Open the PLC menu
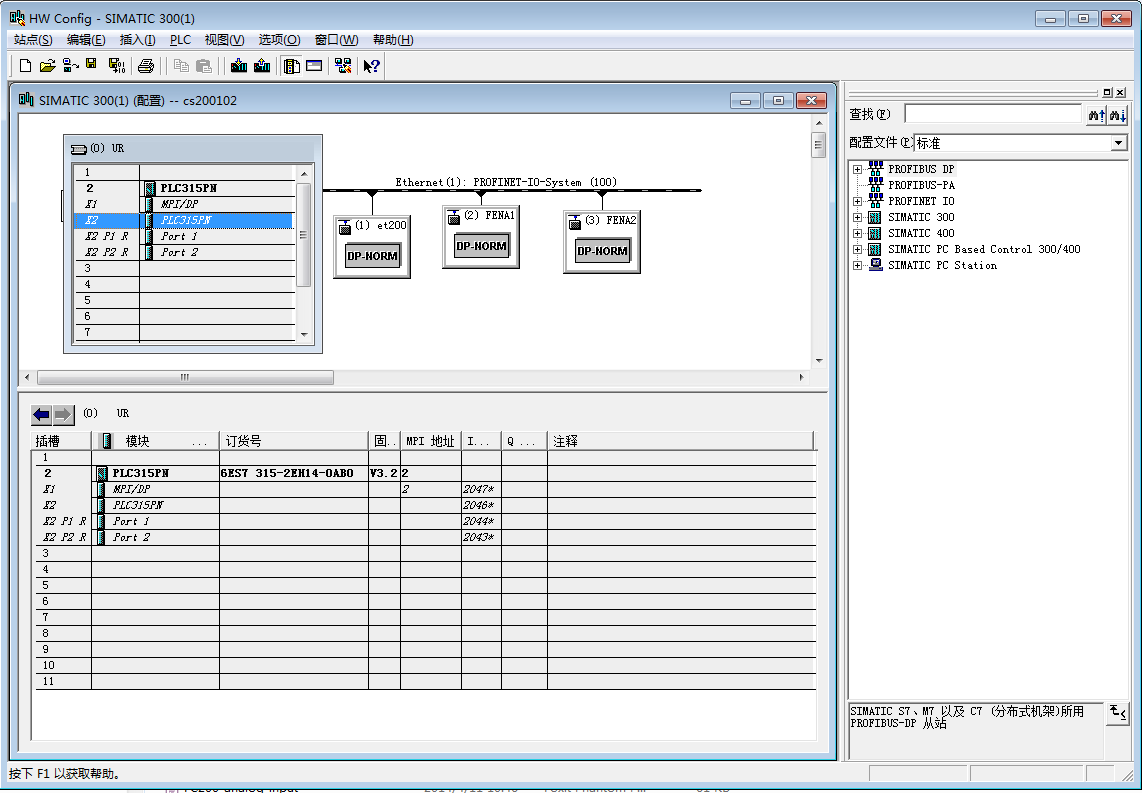The width and height of the screenshot is (1142, 793). 180,39
